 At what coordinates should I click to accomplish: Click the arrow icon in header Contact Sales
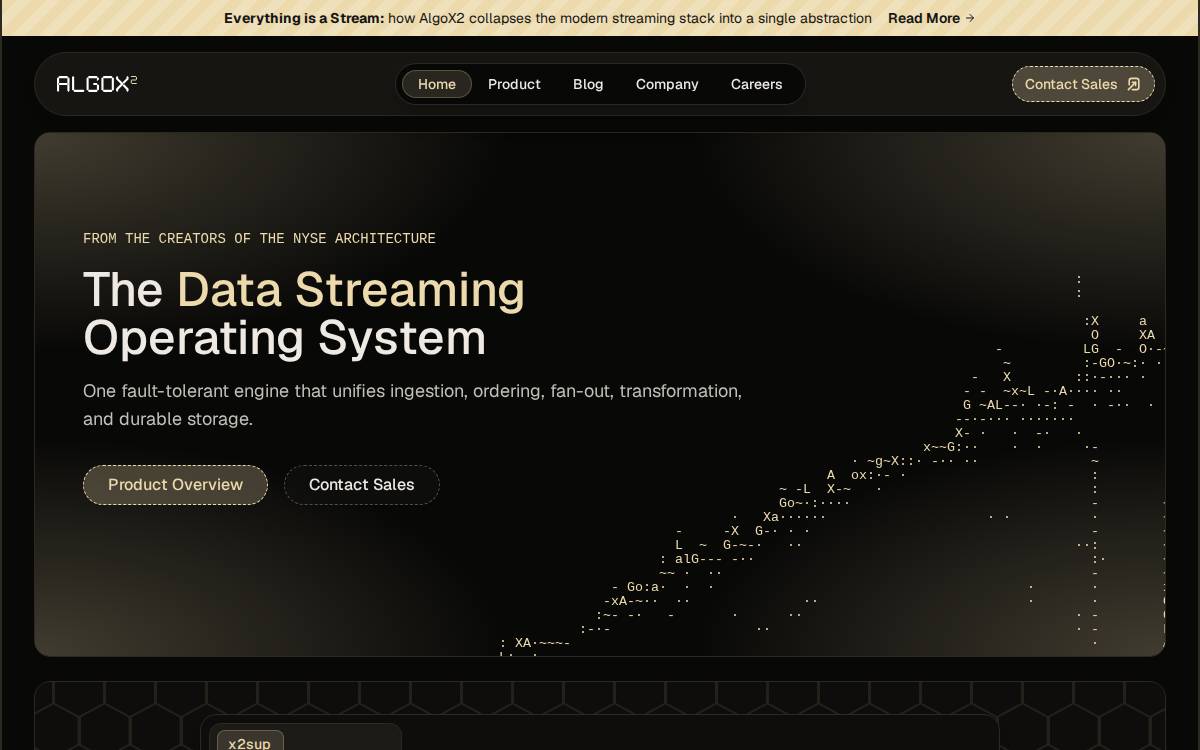(x=1134, y=84)
